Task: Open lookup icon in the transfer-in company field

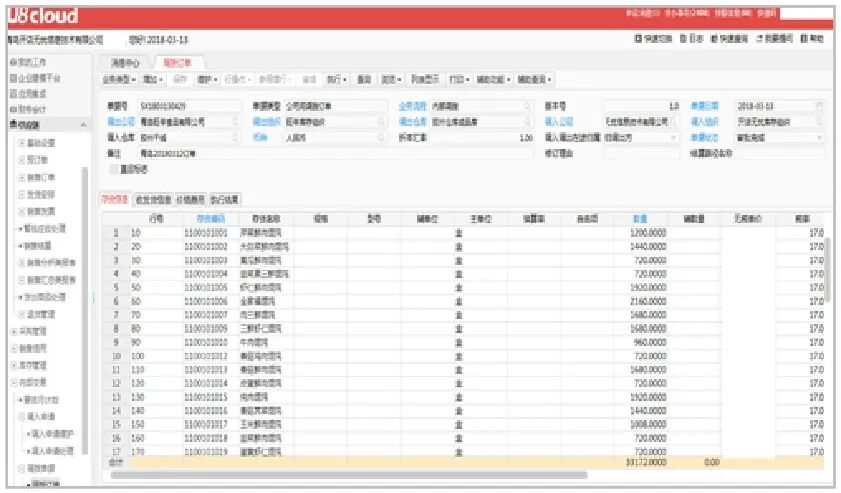Action: (674, 122)
